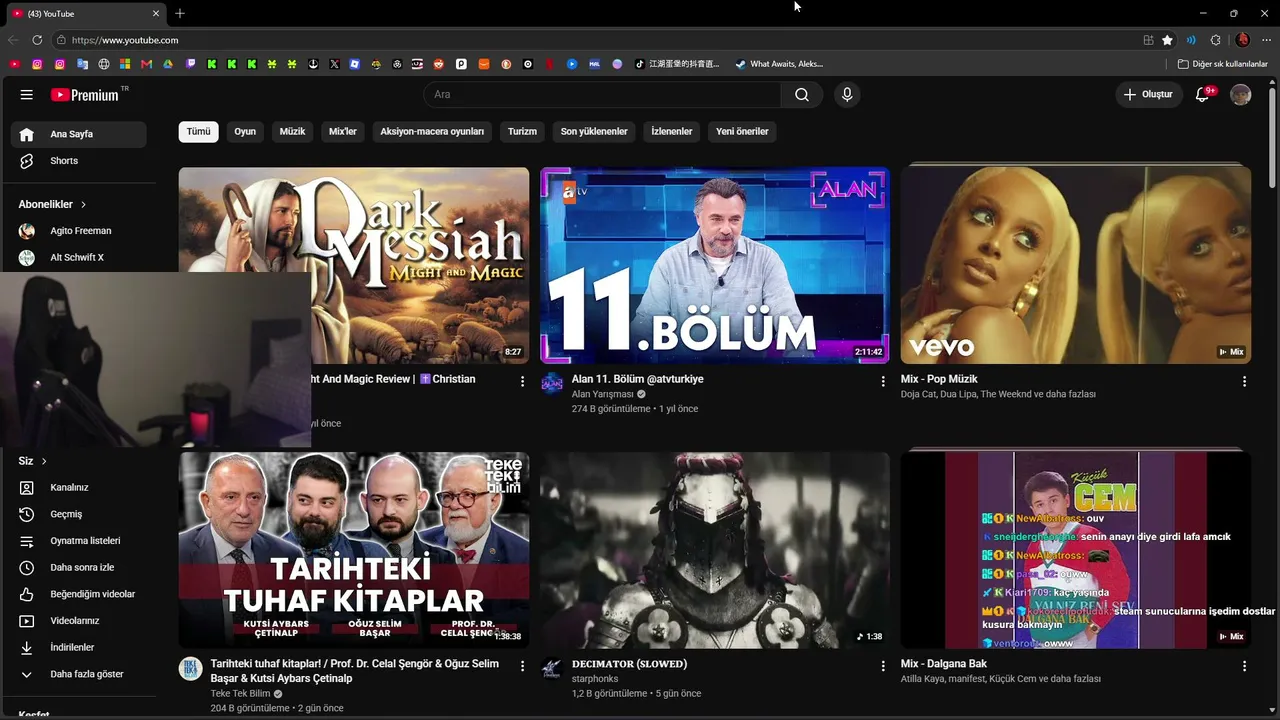Open the Reddit bookmark icon

click(439, 64)
